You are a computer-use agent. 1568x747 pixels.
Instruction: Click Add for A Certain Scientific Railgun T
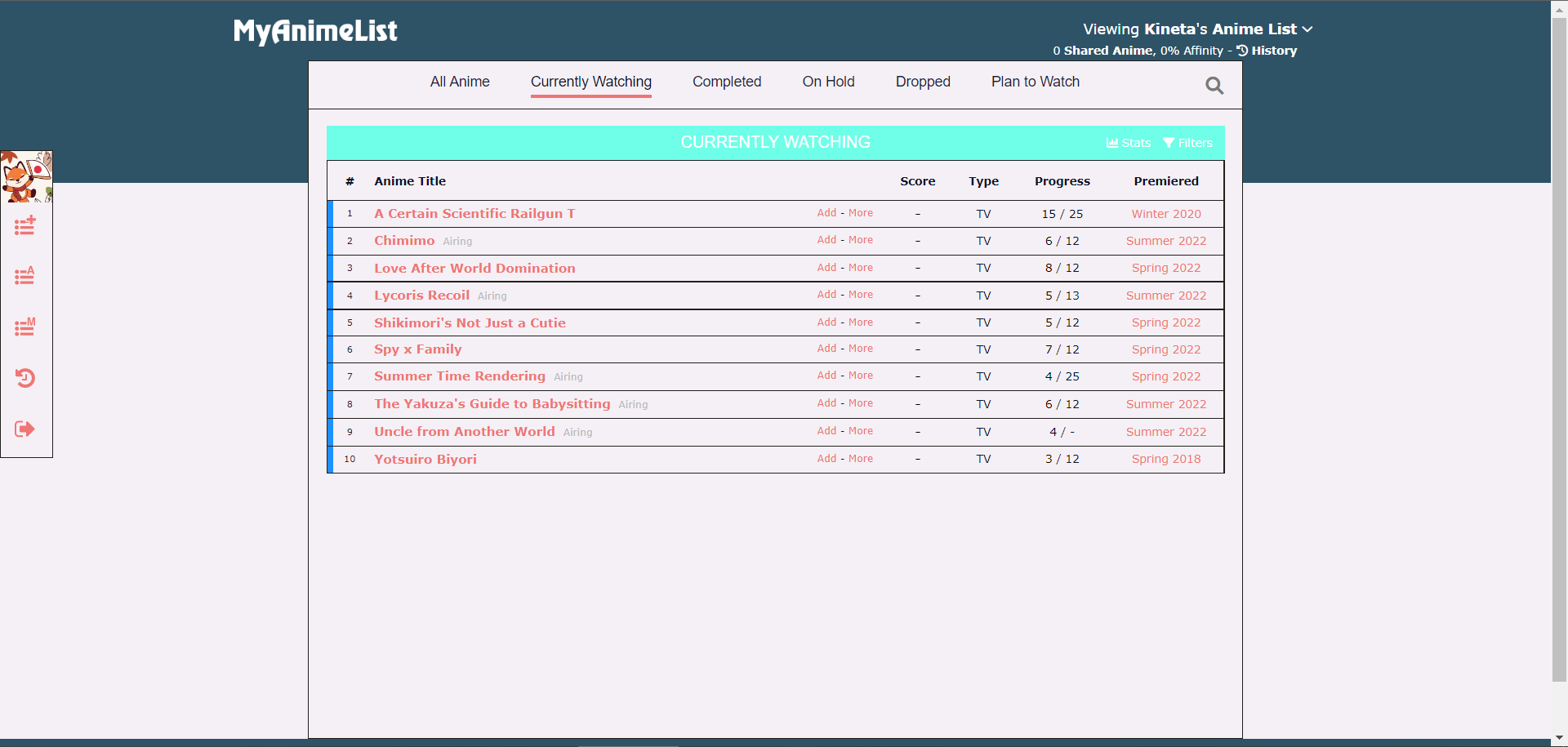point(826,213)
